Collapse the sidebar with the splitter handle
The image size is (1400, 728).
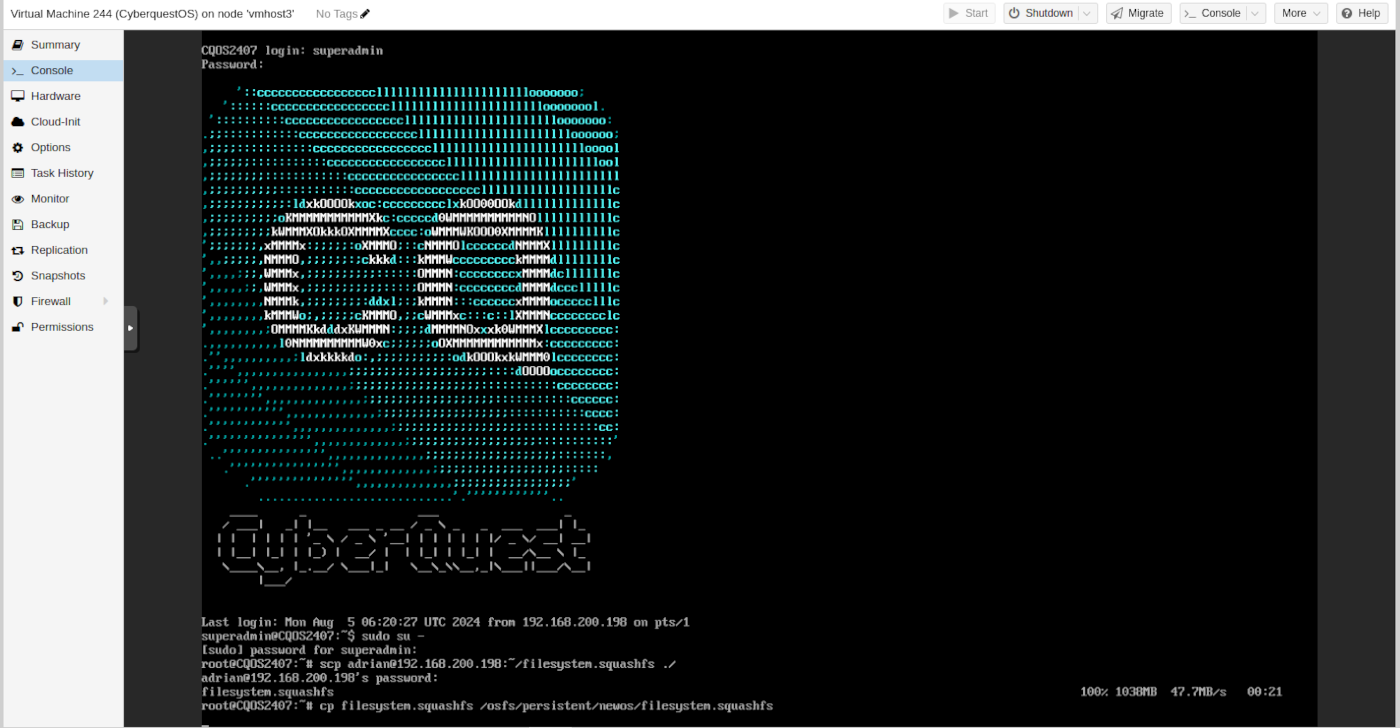point(130,328)
